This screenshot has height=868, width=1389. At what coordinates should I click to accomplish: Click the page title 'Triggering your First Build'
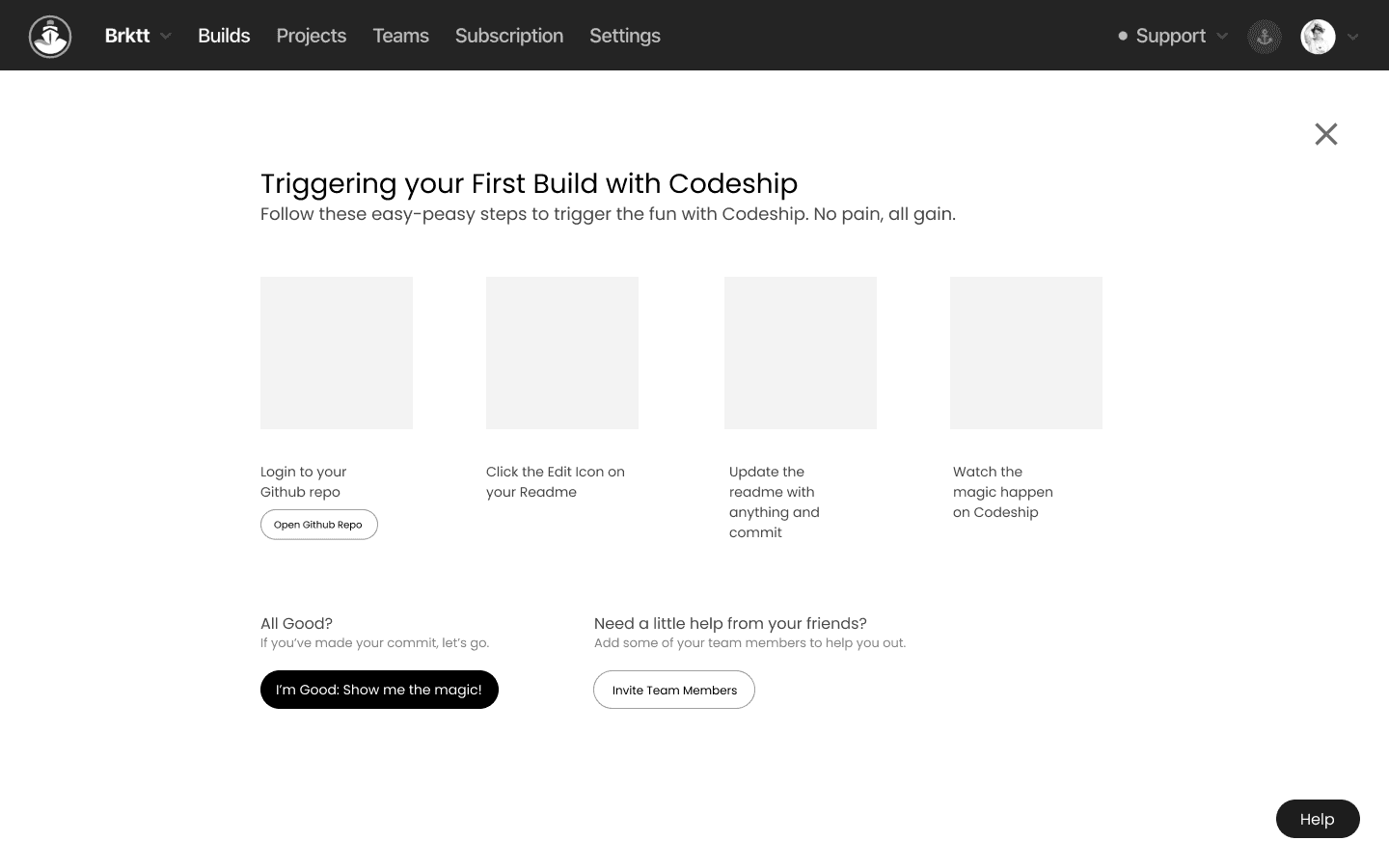click(529, 183)
